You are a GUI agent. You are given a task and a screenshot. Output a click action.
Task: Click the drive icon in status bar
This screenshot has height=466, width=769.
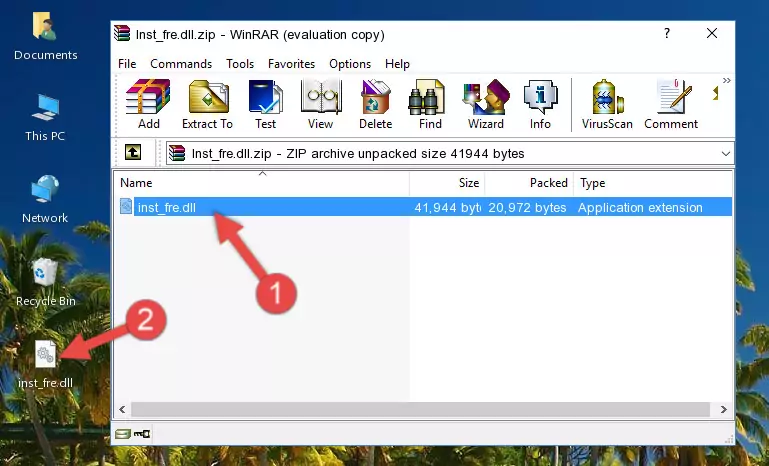point(123,434)
